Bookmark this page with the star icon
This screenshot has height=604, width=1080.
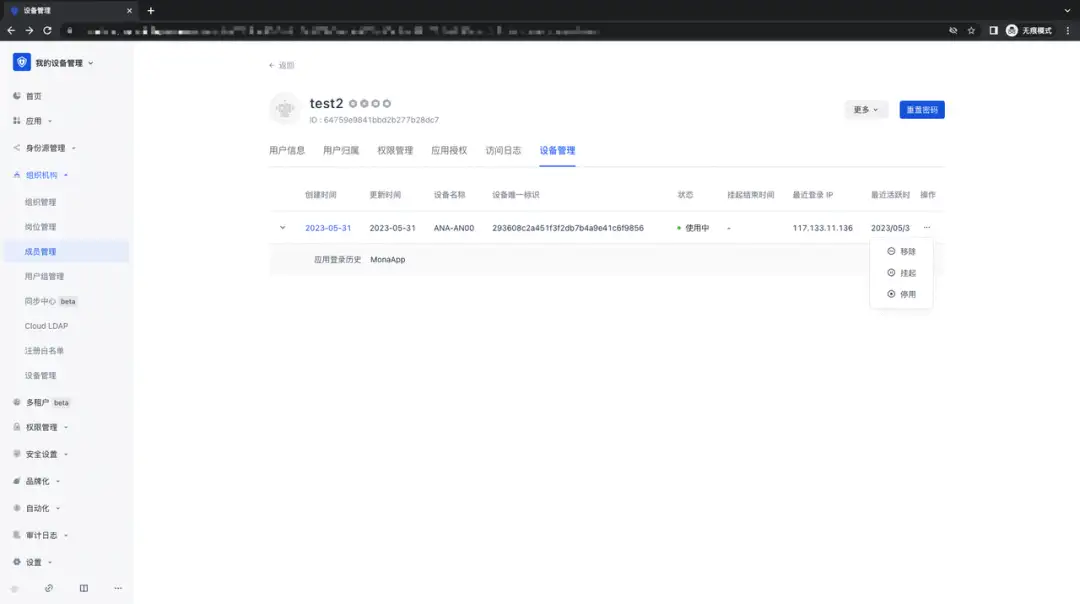point(971,30)
